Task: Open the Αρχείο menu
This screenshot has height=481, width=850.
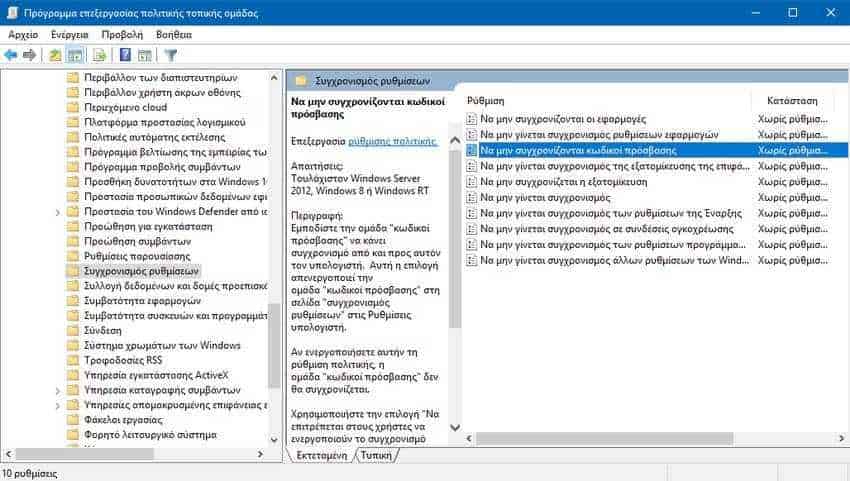Action: point(23,35)
